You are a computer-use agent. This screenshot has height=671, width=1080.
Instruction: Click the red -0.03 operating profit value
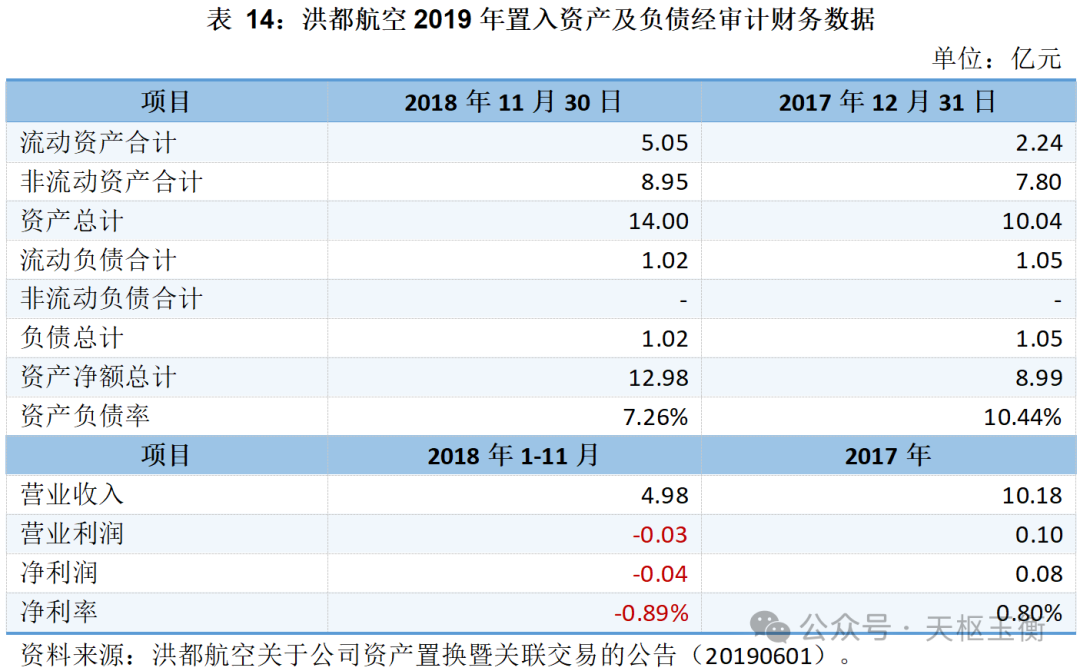(x=660, y=534)
